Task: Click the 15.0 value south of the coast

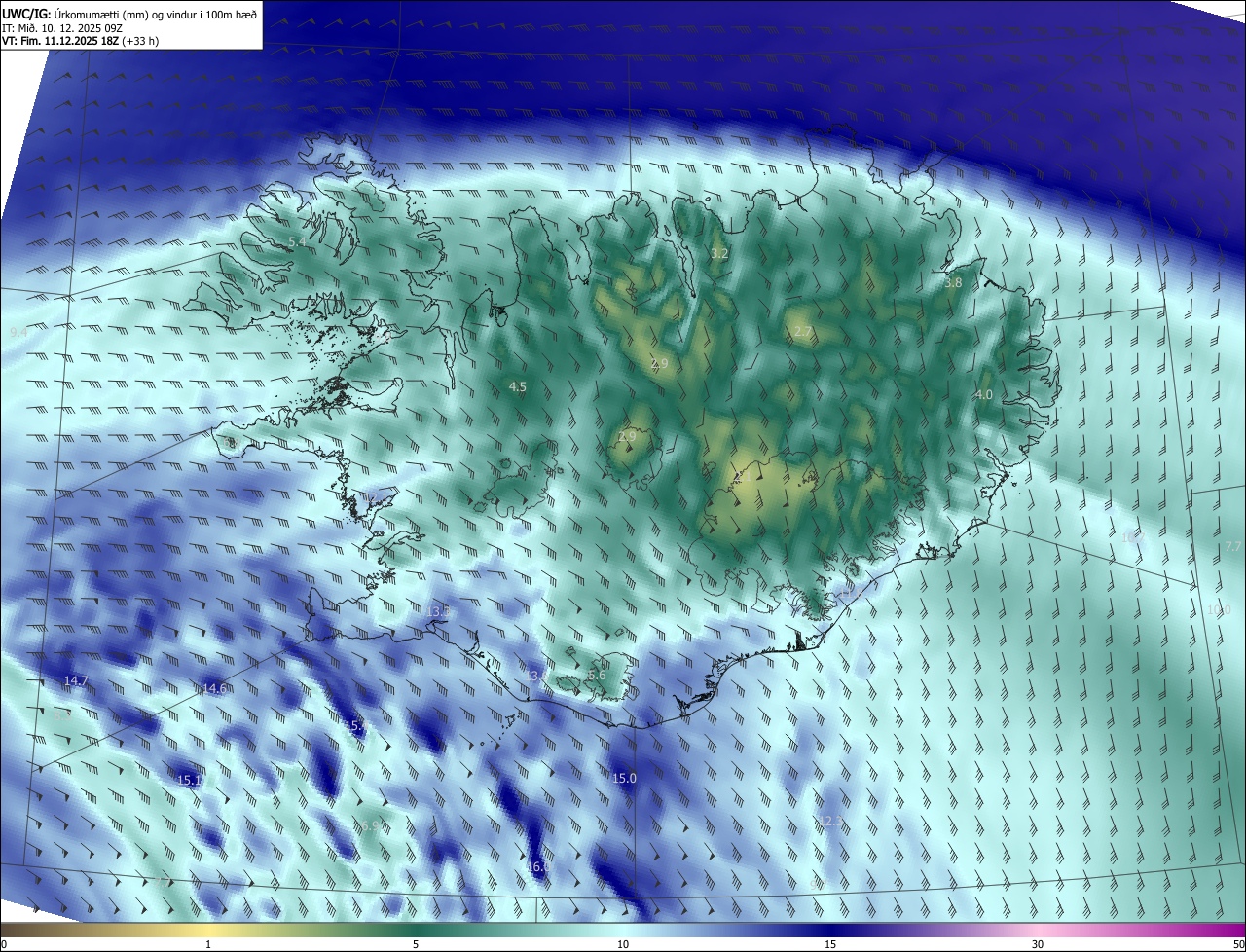Action: point(624,778)
